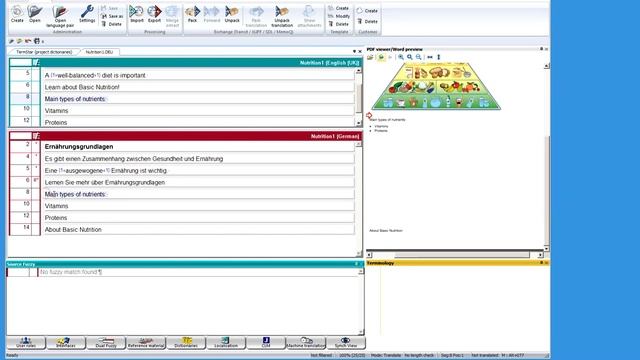
Task: Click the PDF viewer green sync icon
Action: tap(381, 57)
